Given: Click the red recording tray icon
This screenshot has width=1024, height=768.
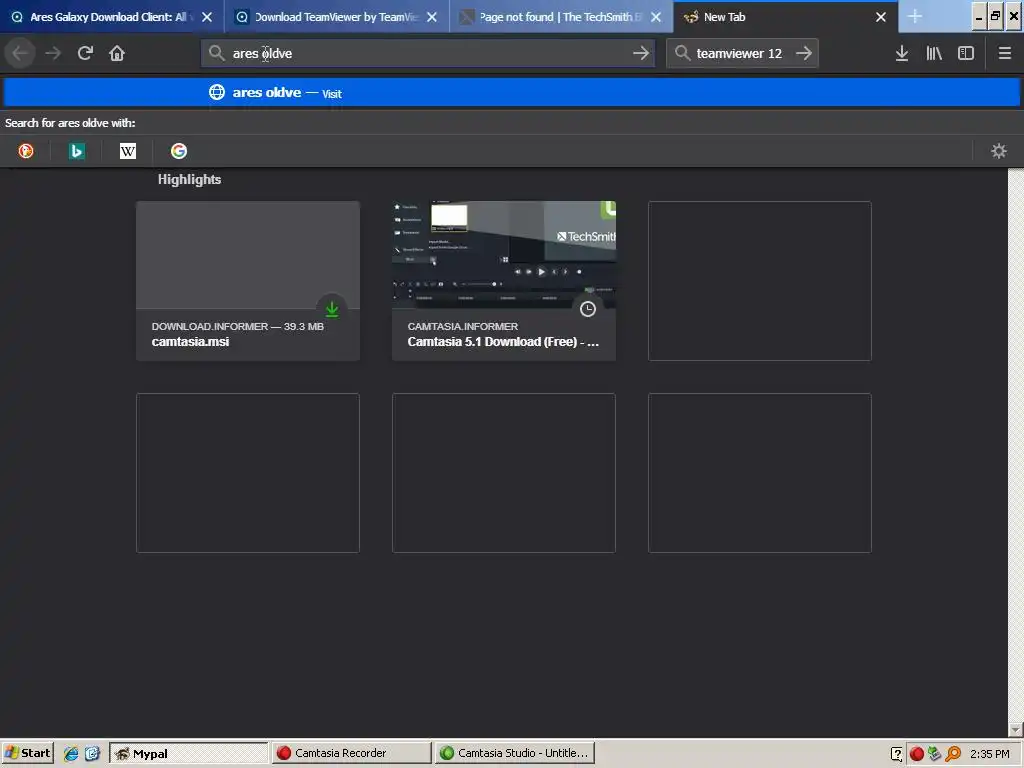Looking at the screenshot, I should pyautogui.click(x=916, y=754).
